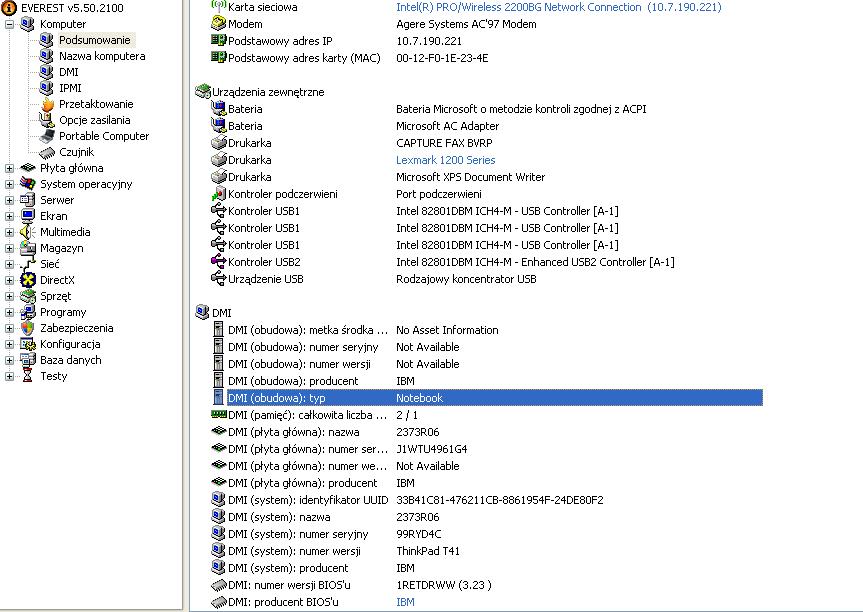Click the Portable Computer laptop icon
Screen dimensions: 863x612
click(47, 136)
